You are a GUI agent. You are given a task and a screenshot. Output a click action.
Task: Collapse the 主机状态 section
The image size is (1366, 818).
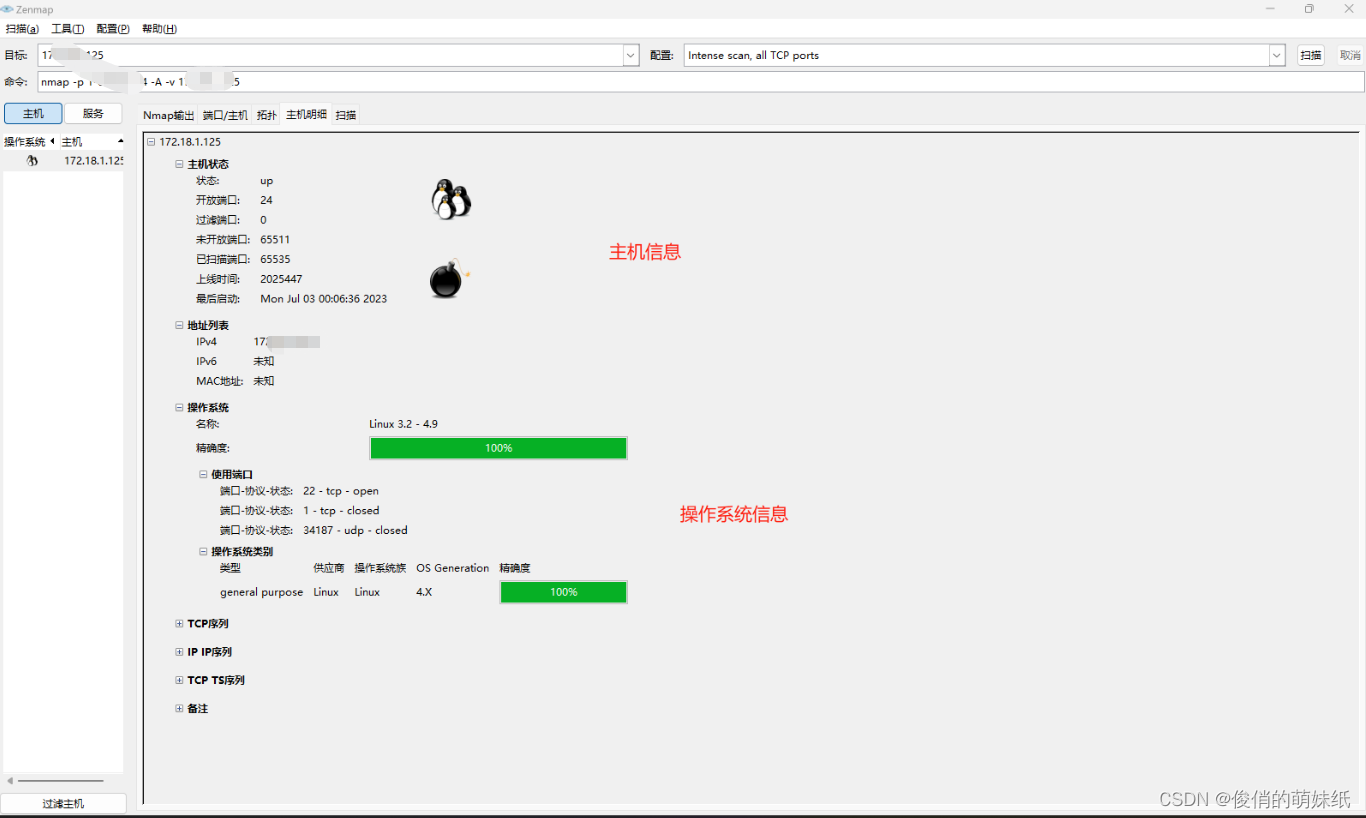click(x=179, y=164)
